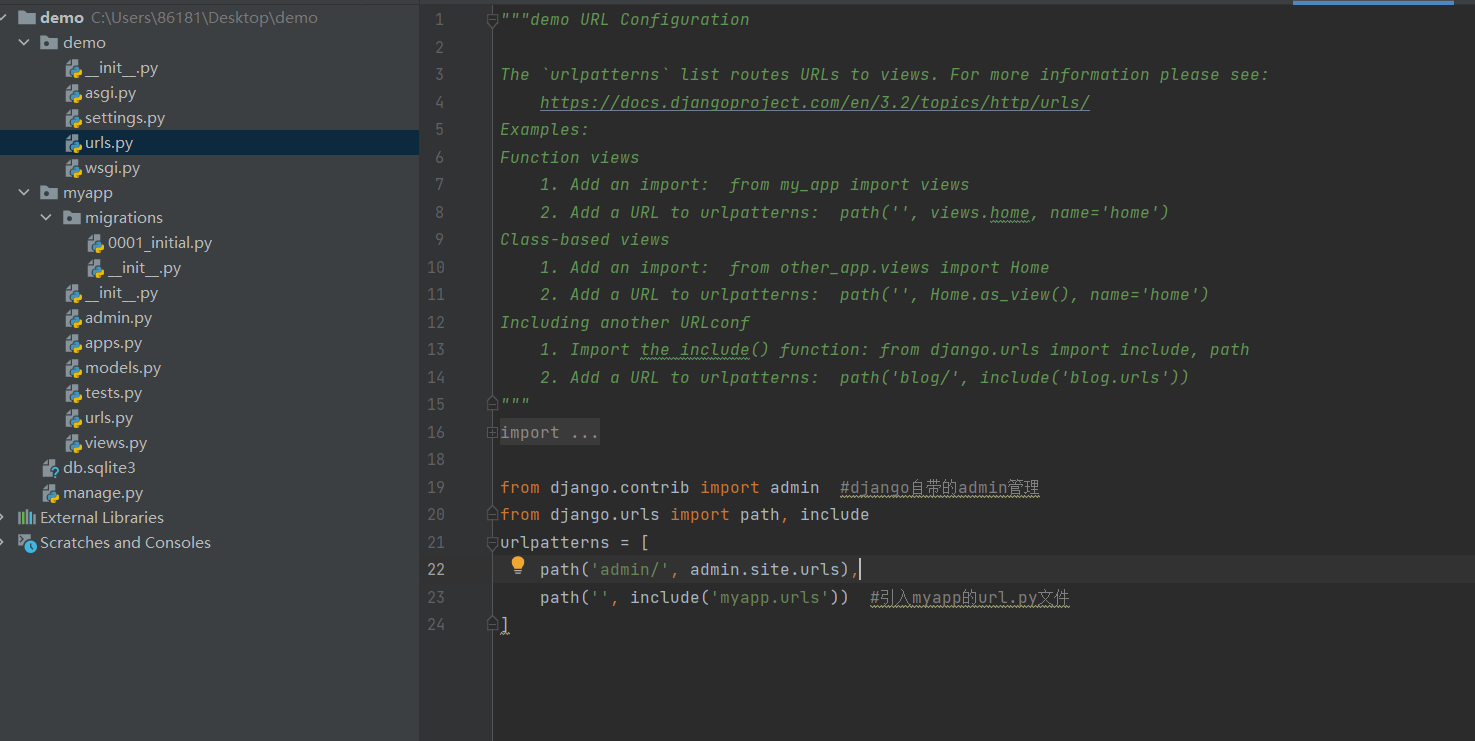
Task: Open the docs.djangoproject.com URL in the docstring
Action: 815,102
